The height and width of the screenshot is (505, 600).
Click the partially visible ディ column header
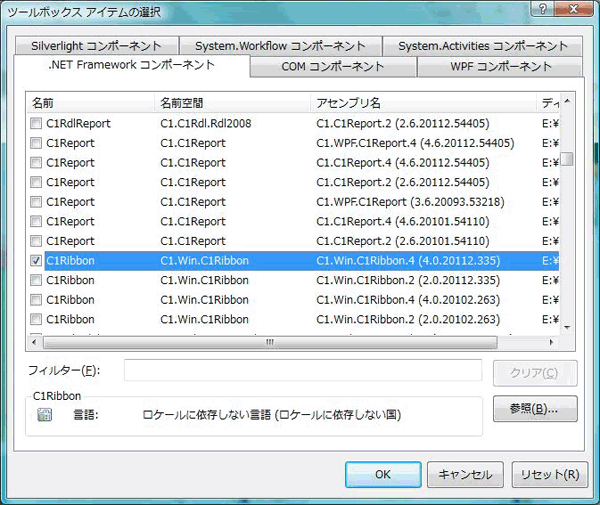click(x=548, y=103)
